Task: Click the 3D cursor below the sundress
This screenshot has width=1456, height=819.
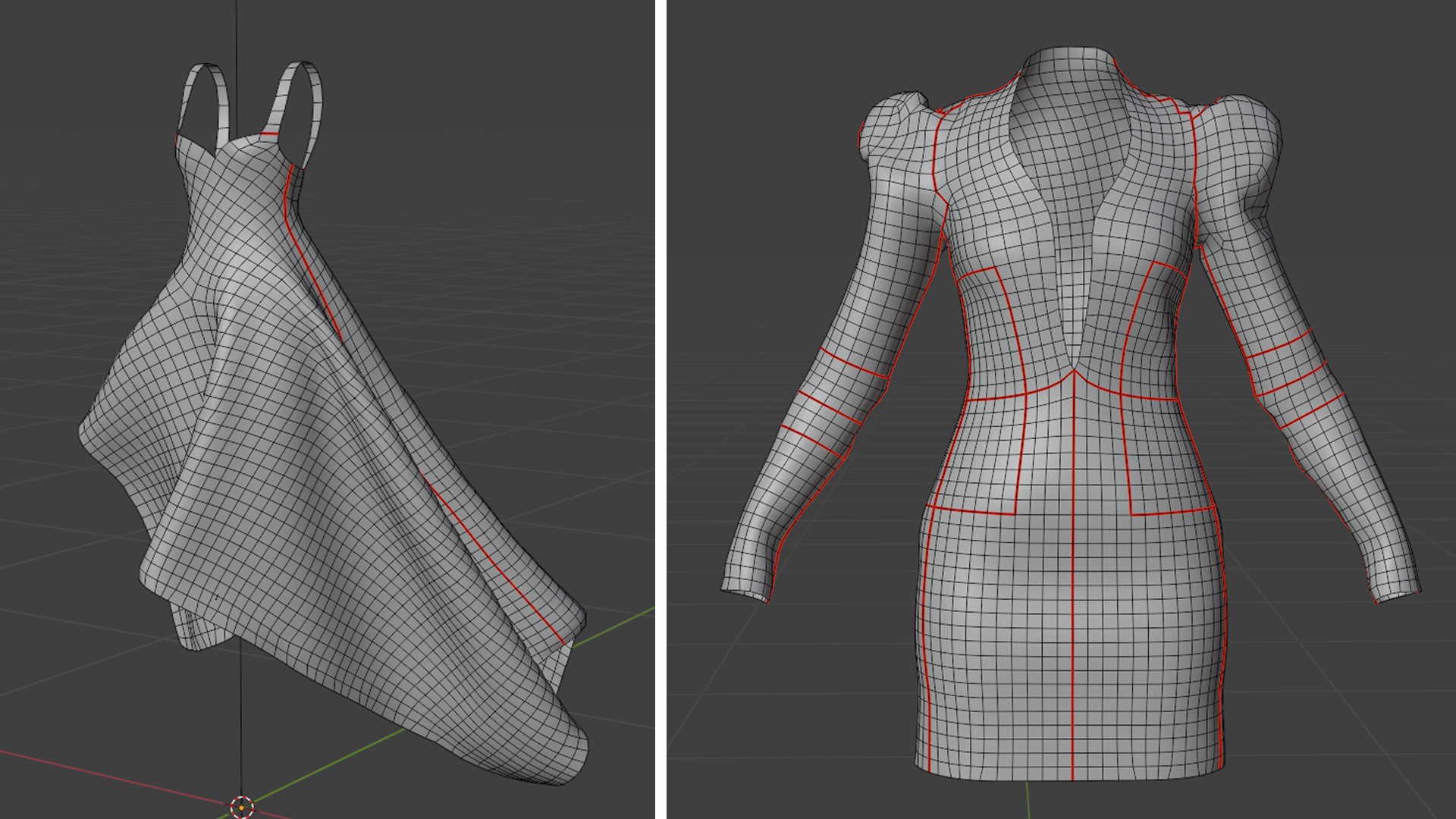Action: click(241, 808)
